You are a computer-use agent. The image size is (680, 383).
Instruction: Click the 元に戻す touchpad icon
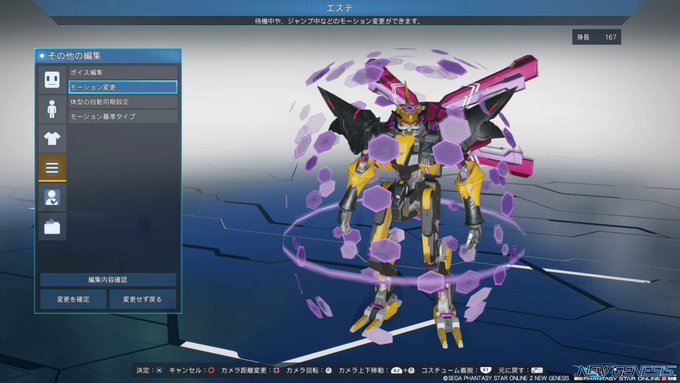pos(537,370)
